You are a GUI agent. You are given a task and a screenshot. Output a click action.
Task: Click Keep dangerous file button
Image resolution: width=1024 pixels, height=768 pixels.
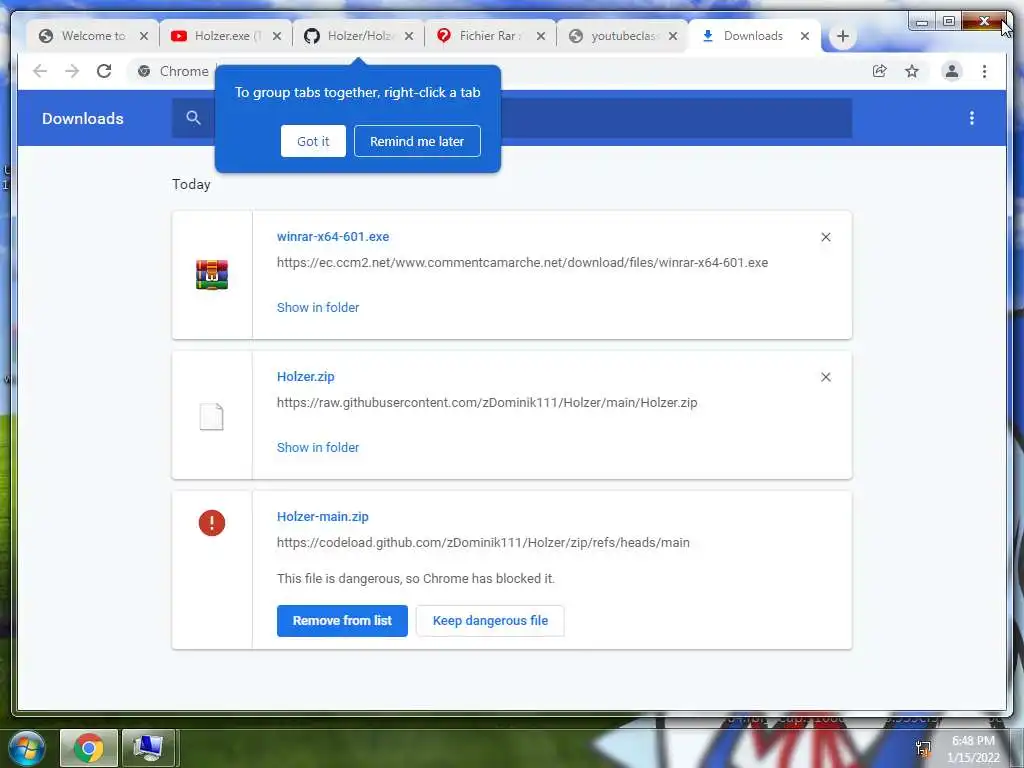(490, 620)
